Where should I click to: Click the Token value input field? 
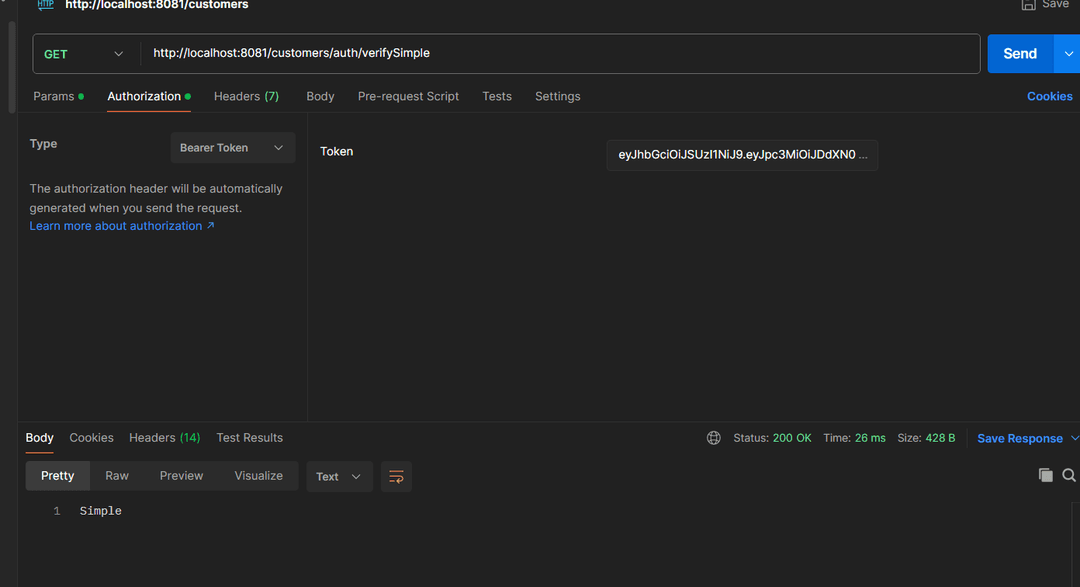click(741, 155)
